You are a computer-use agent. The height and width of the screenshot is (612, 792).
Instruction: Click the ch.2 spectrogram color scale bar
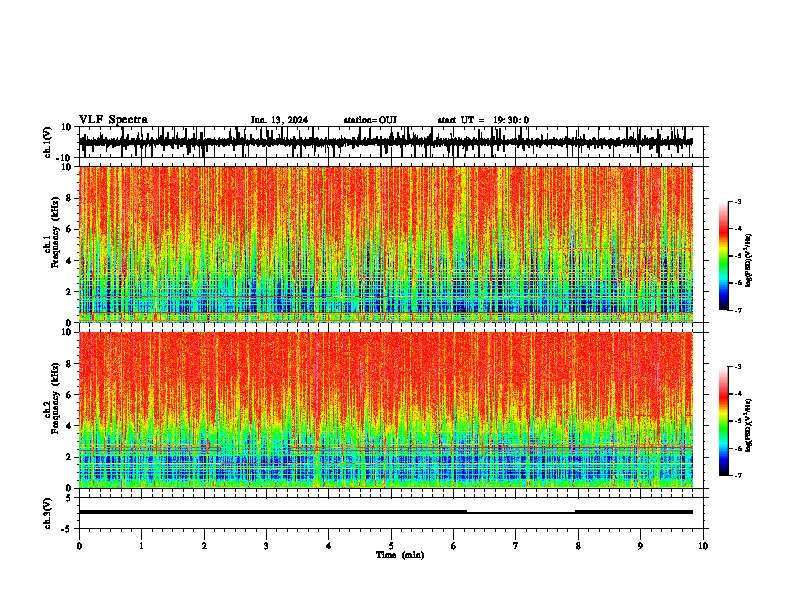click(x=724, y=421)
